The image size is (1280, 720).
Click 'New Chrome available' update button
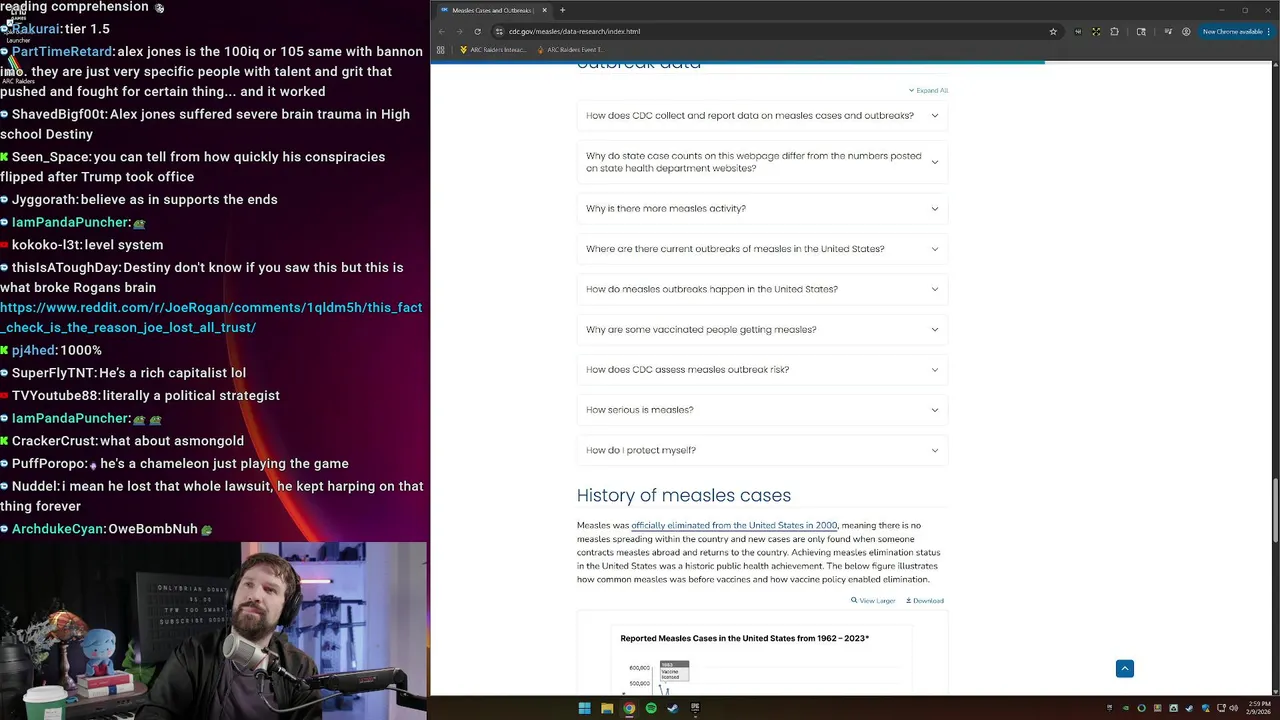coord(1236,31)
